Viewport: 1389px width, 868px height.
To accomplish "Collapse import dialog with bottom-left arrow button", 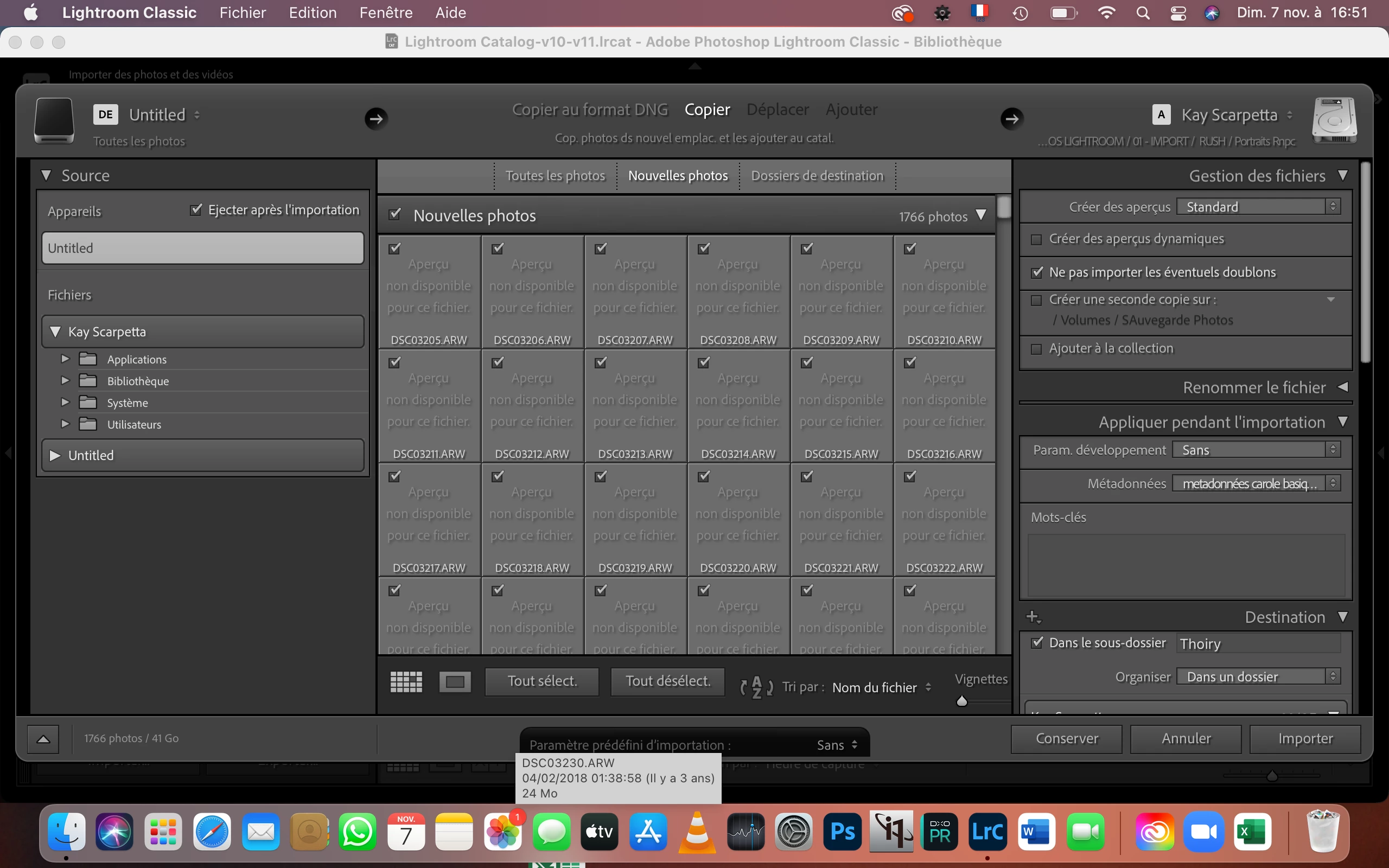I will 43,738.
